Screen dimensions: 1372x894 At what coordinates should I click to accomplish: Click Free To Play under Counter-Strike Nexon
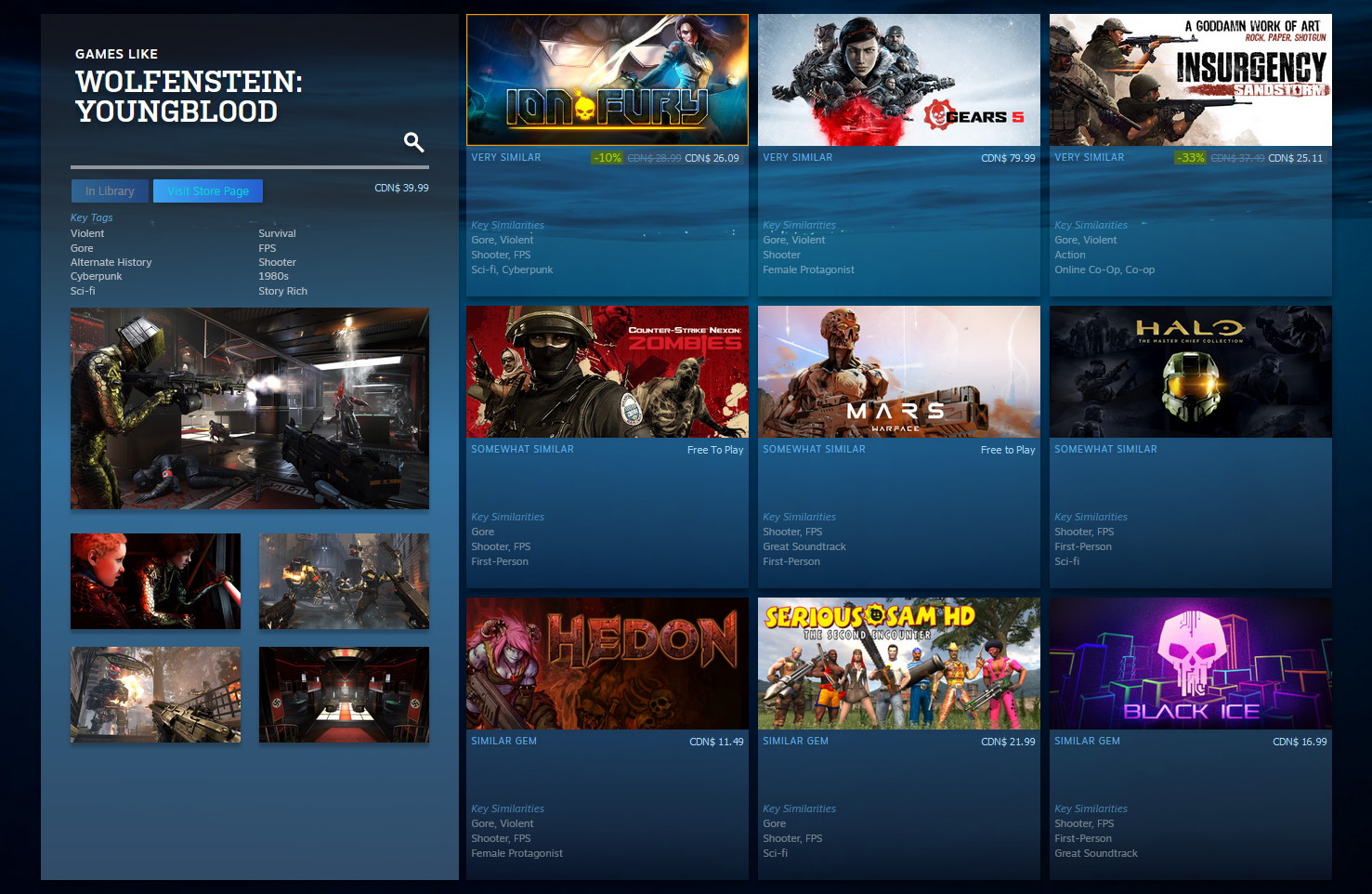click(x=715, y=450)
